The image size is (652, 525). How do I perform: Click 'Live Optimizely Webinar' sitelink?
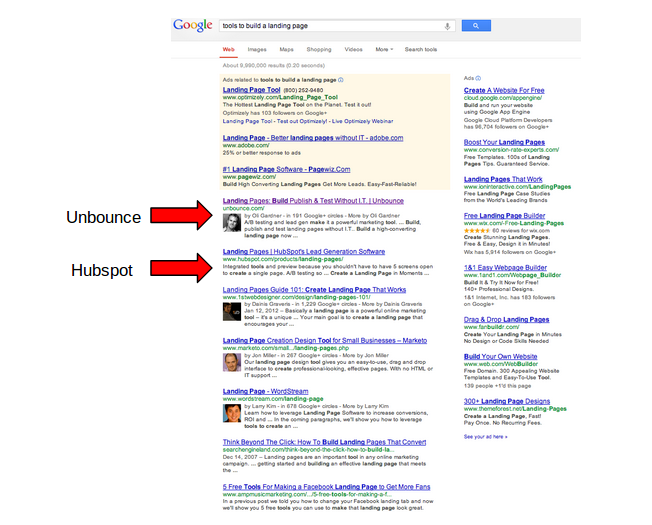[363, 121]
